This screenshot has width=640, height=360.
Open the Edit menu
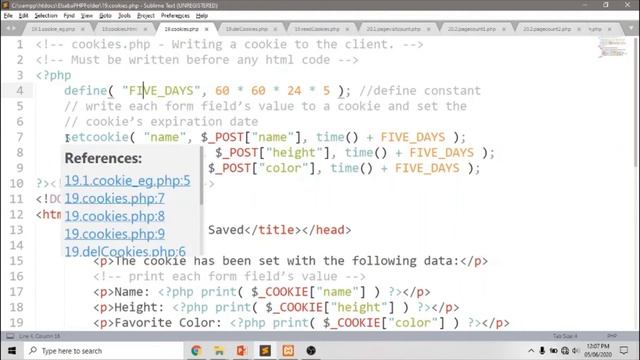(x=23, y=16)
